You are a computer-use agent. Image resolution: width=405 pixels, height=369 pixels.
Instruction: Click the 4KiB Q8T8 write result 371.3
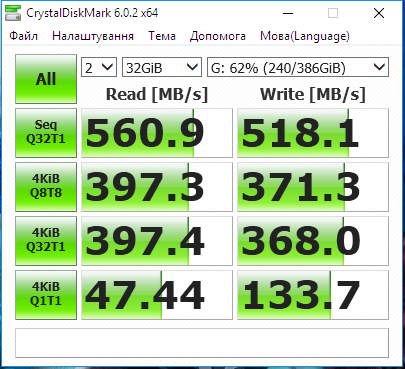313,187
